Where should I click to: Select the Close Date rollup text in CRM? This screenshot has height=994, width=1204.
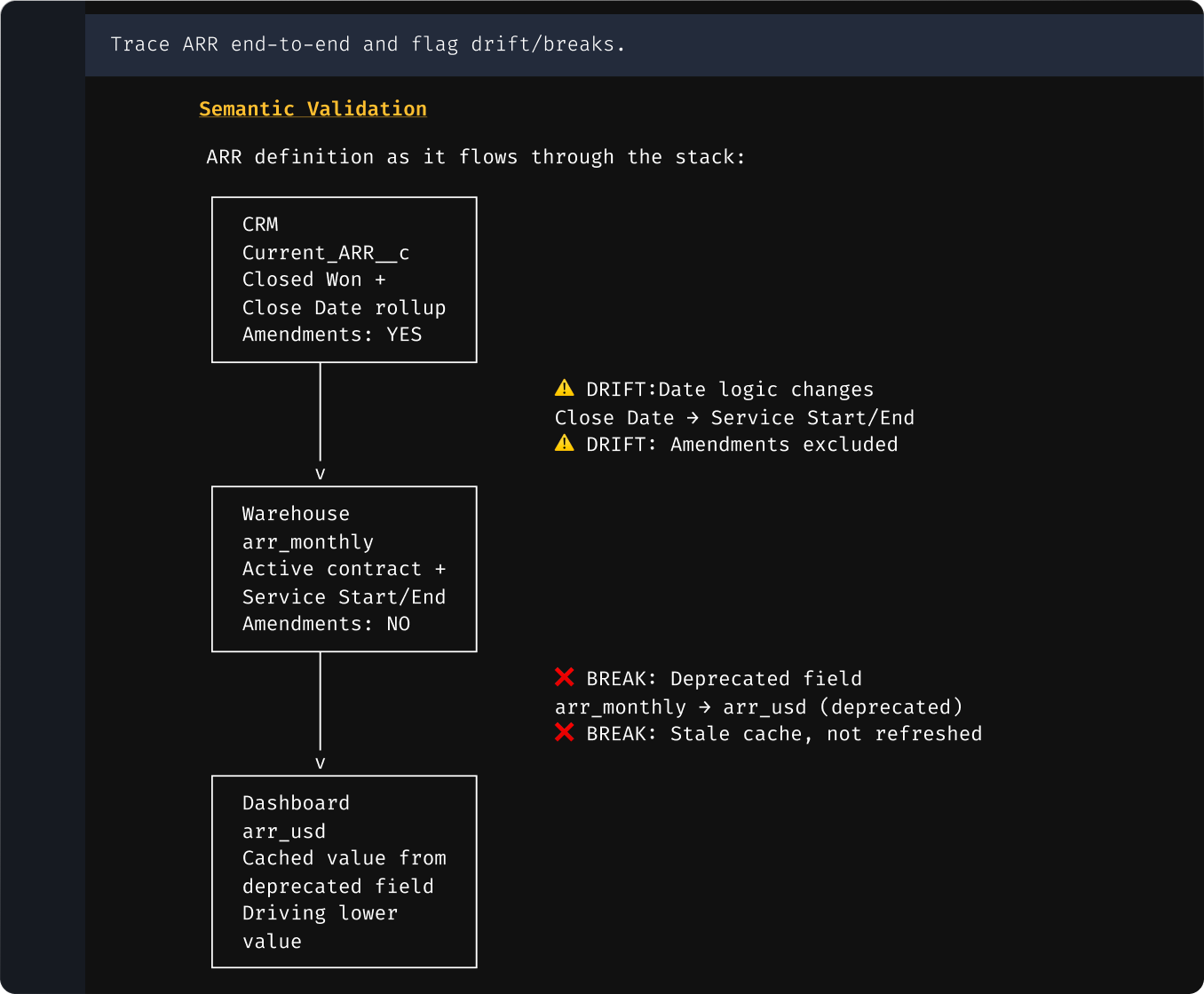(x=344, y=307)
